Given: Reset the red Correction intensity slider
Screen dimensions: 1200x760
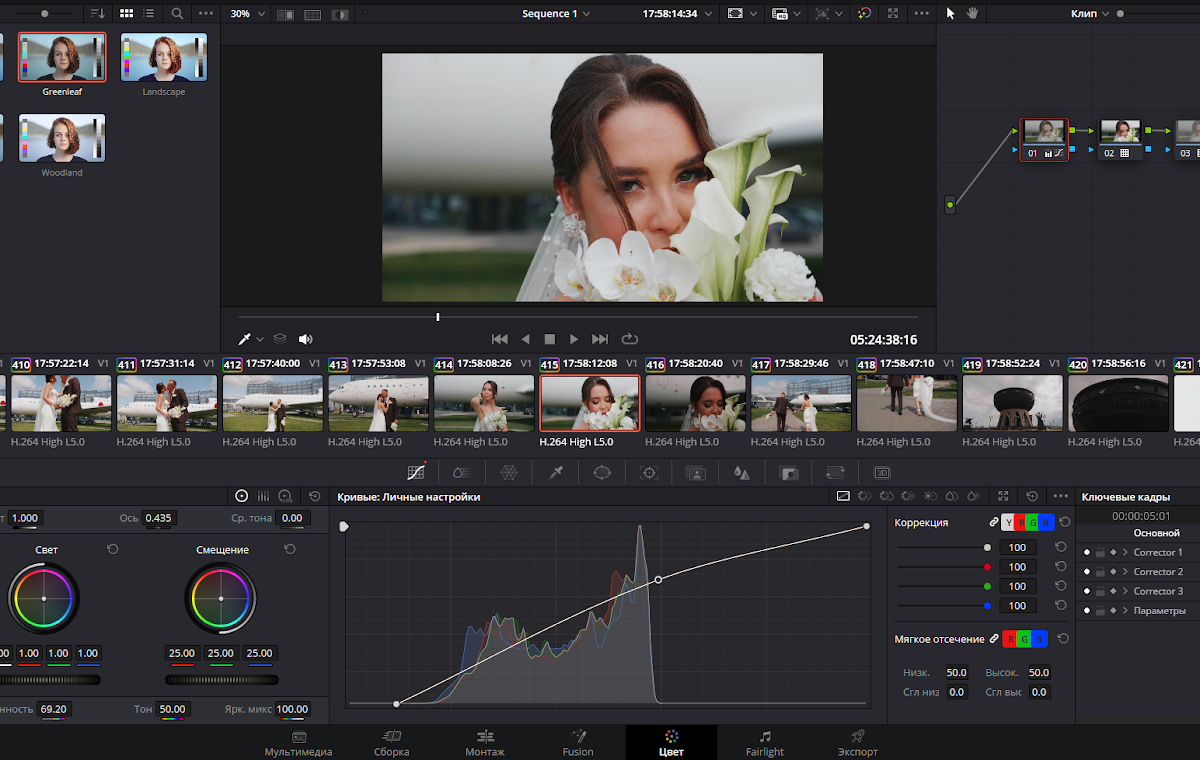Looking at the screenshot, I should [x=1061, y=567].
